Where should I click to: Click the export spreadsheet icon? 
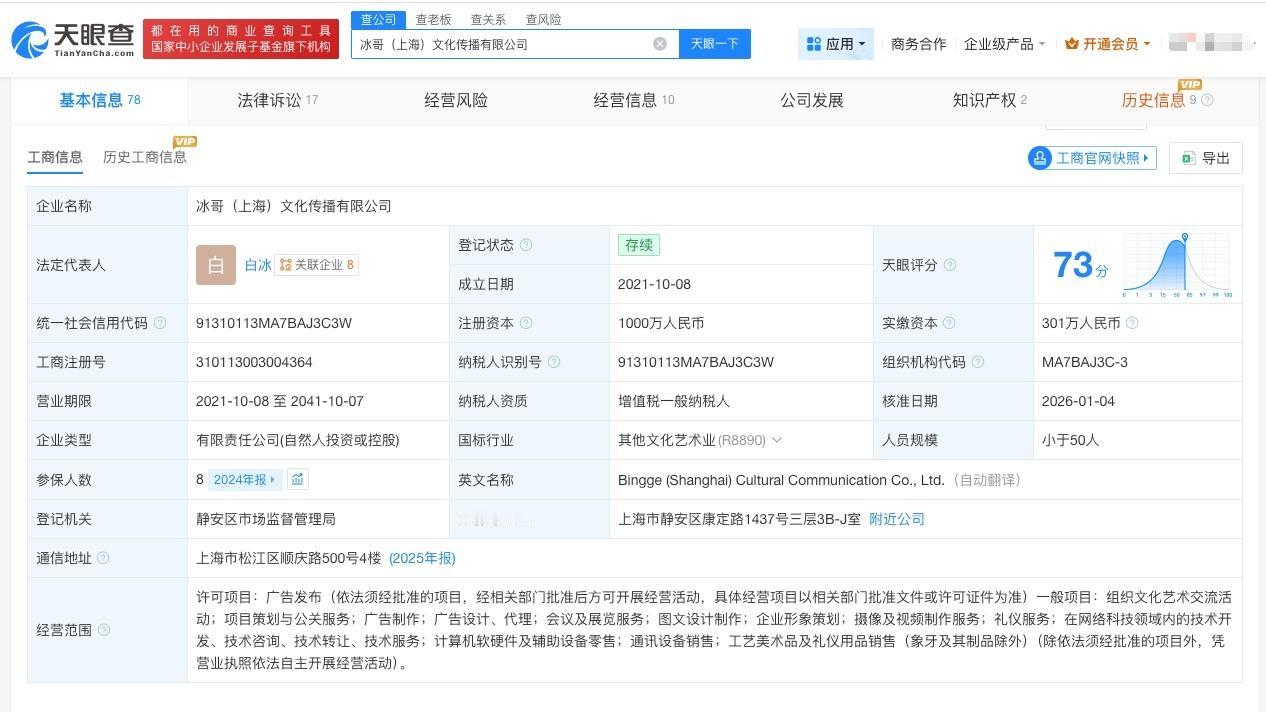coord(1188,158)
